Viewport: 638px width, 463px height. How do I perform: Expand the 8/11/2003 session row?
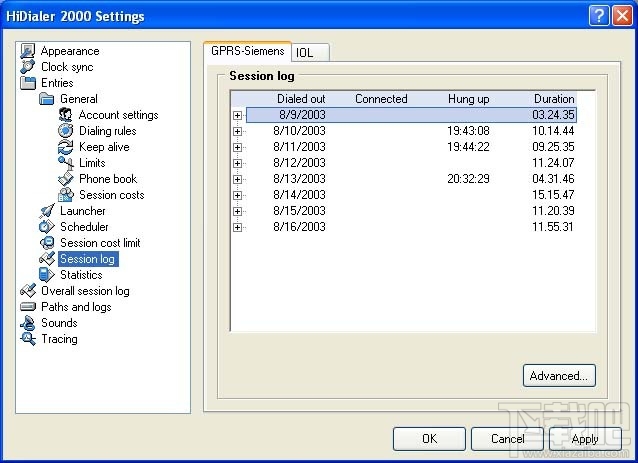[237, 147]
